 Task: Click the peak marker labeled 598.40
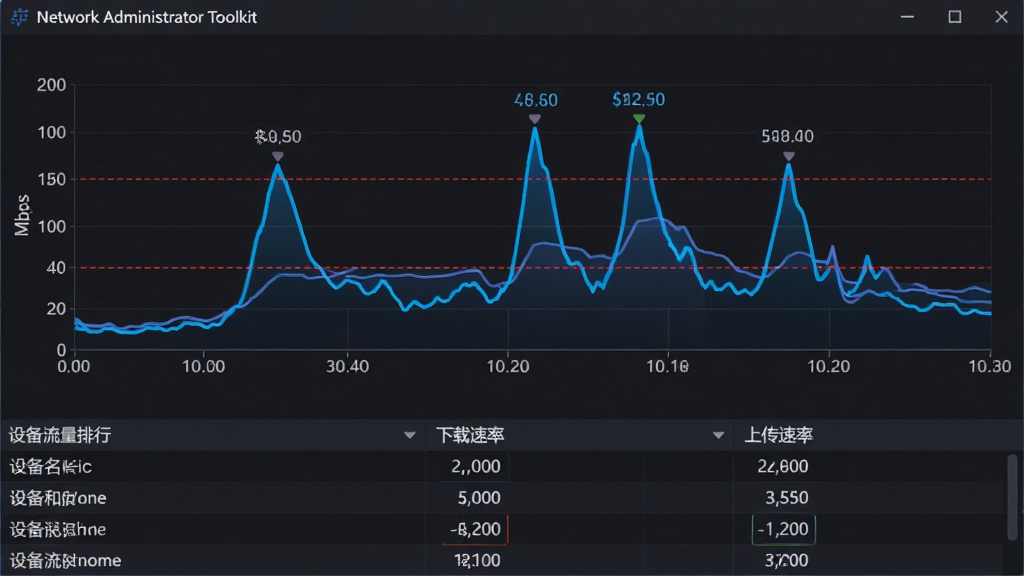click(789, 156)
